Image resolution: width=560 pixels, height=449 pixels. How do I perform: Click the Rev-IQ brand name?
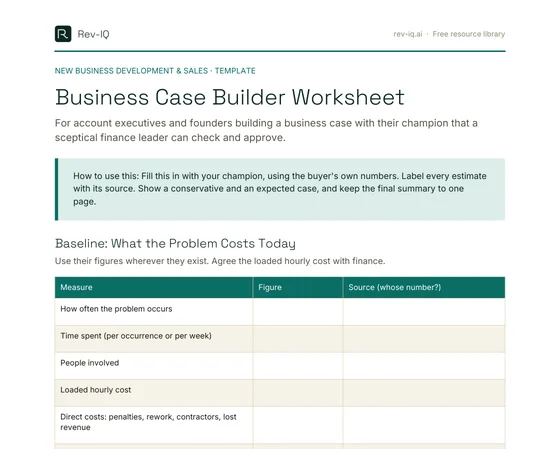(93, 34)
